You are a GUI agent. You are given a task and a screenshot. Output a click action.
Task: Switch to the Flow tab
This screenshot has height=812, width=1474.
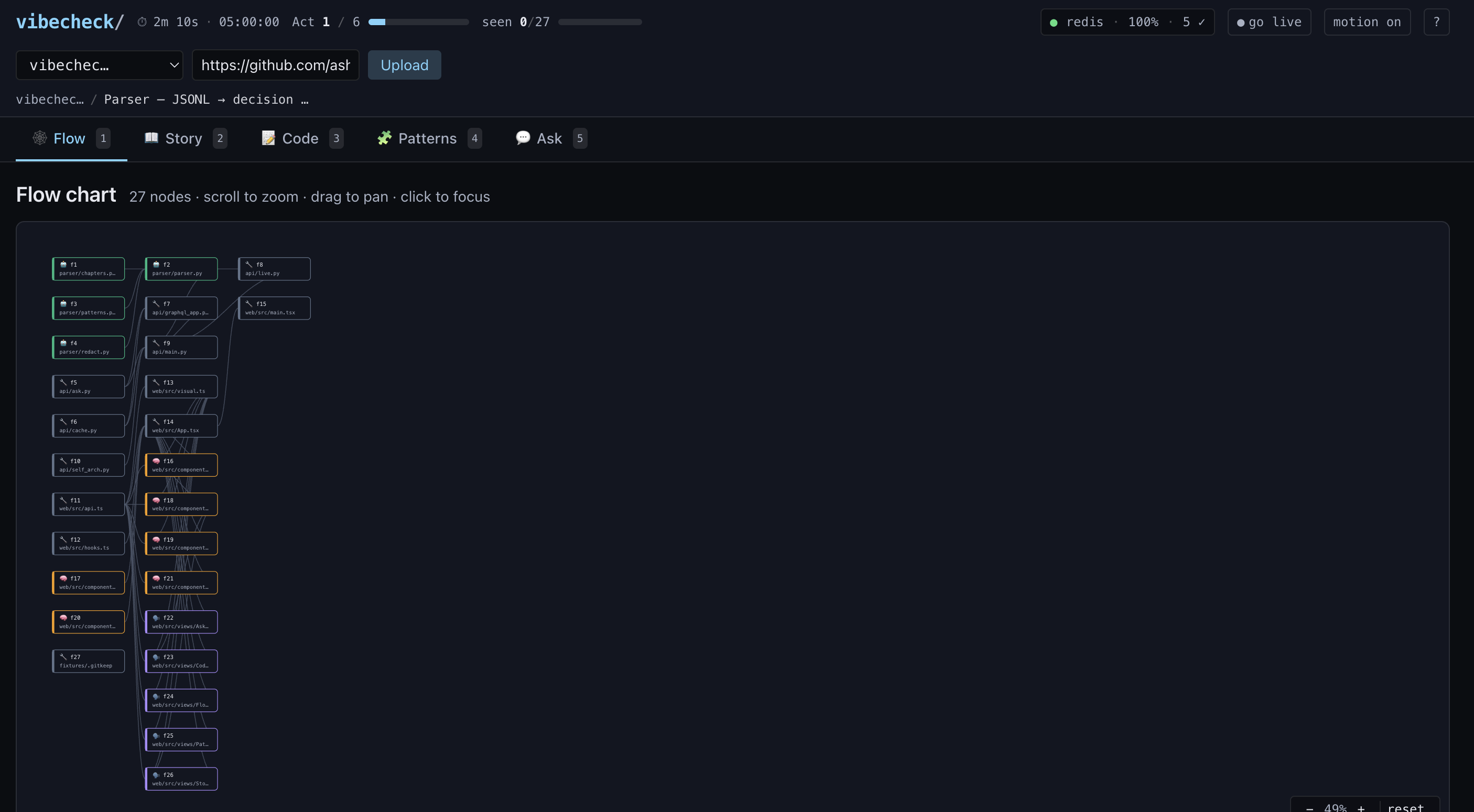point(71,138)
